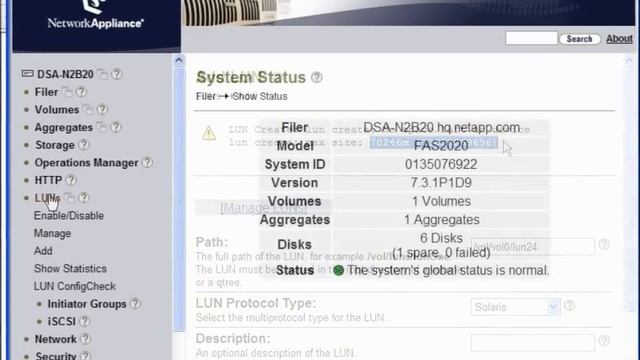Click the sidebar scroll up arrow
This screenshot has width=640, height=360.
(179, 60)
